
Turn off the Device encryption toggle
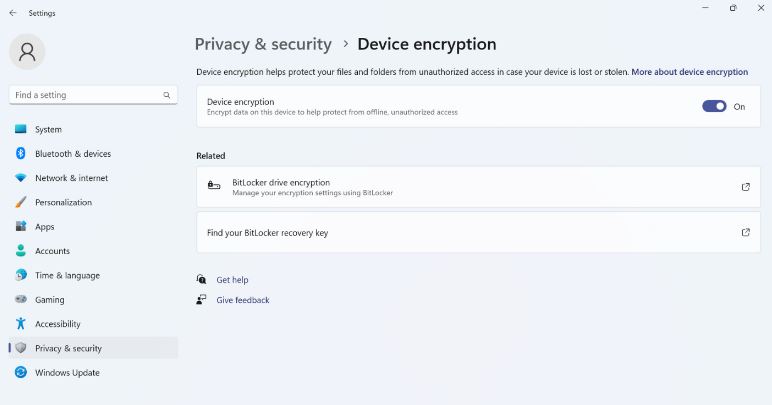tap(714, 106)
